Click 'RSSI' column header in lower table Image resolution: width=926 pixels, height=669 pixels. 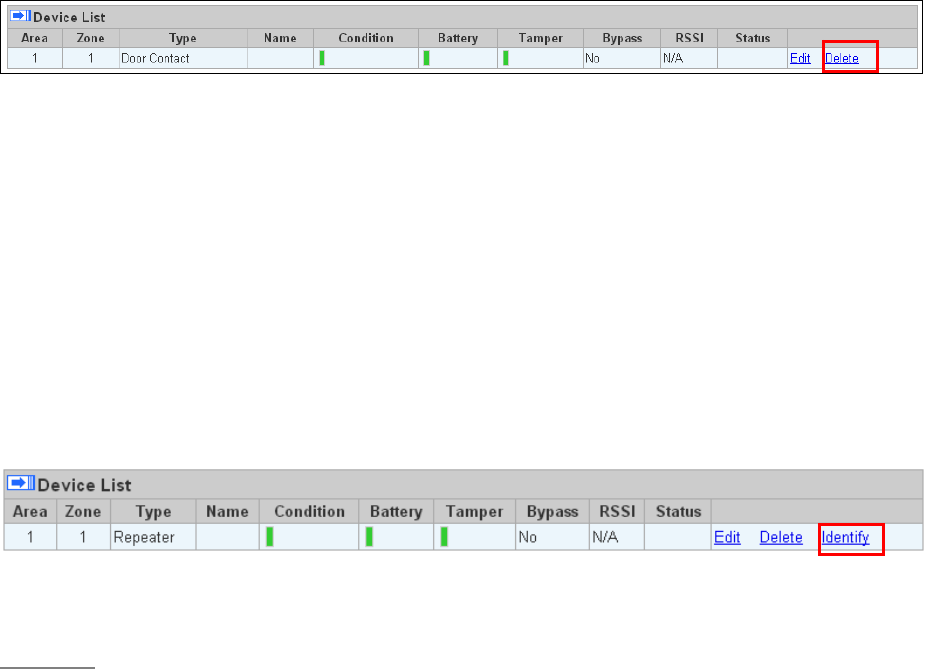(x=617, y=511)
